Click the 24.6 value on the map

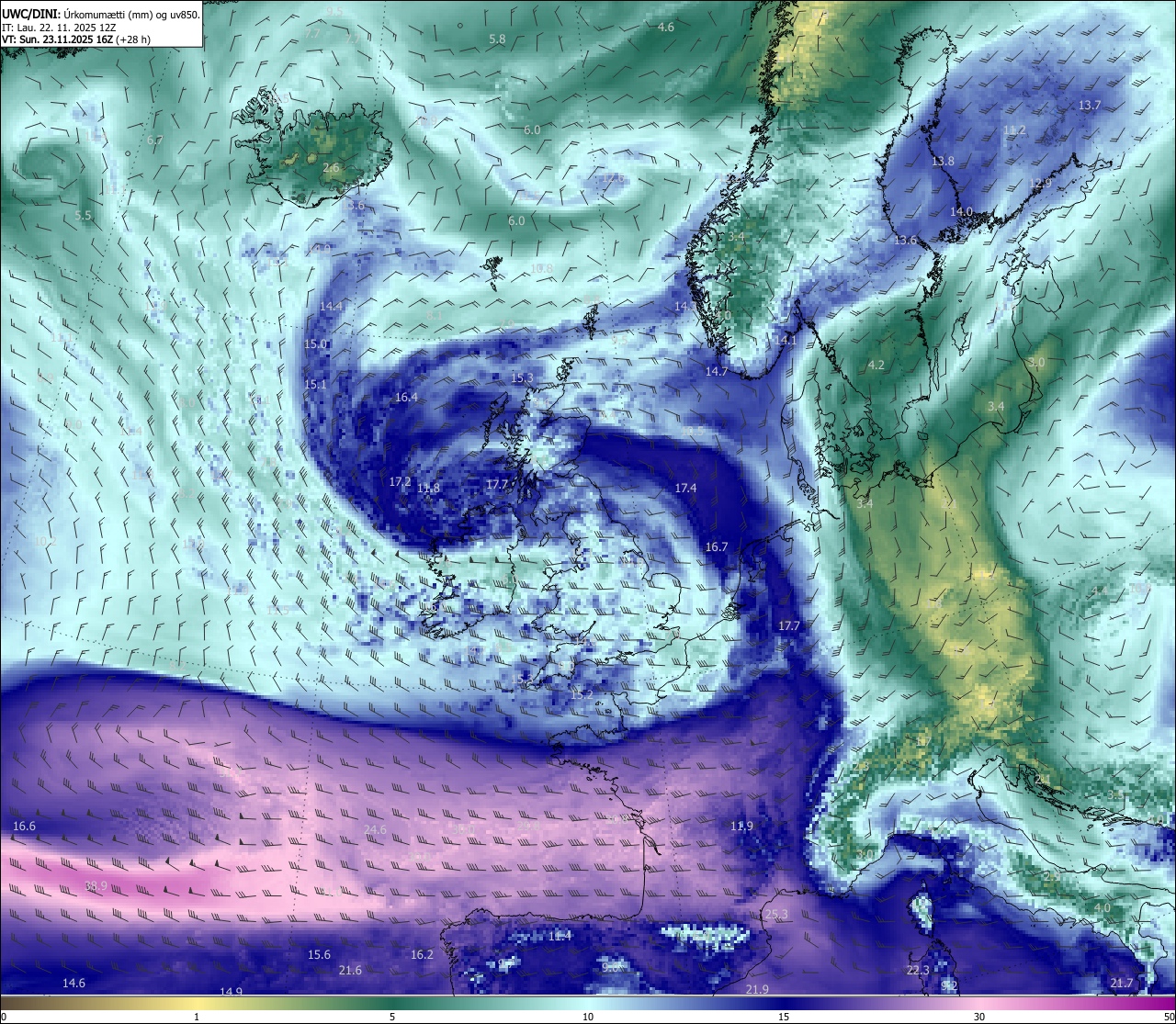(375, 830)
